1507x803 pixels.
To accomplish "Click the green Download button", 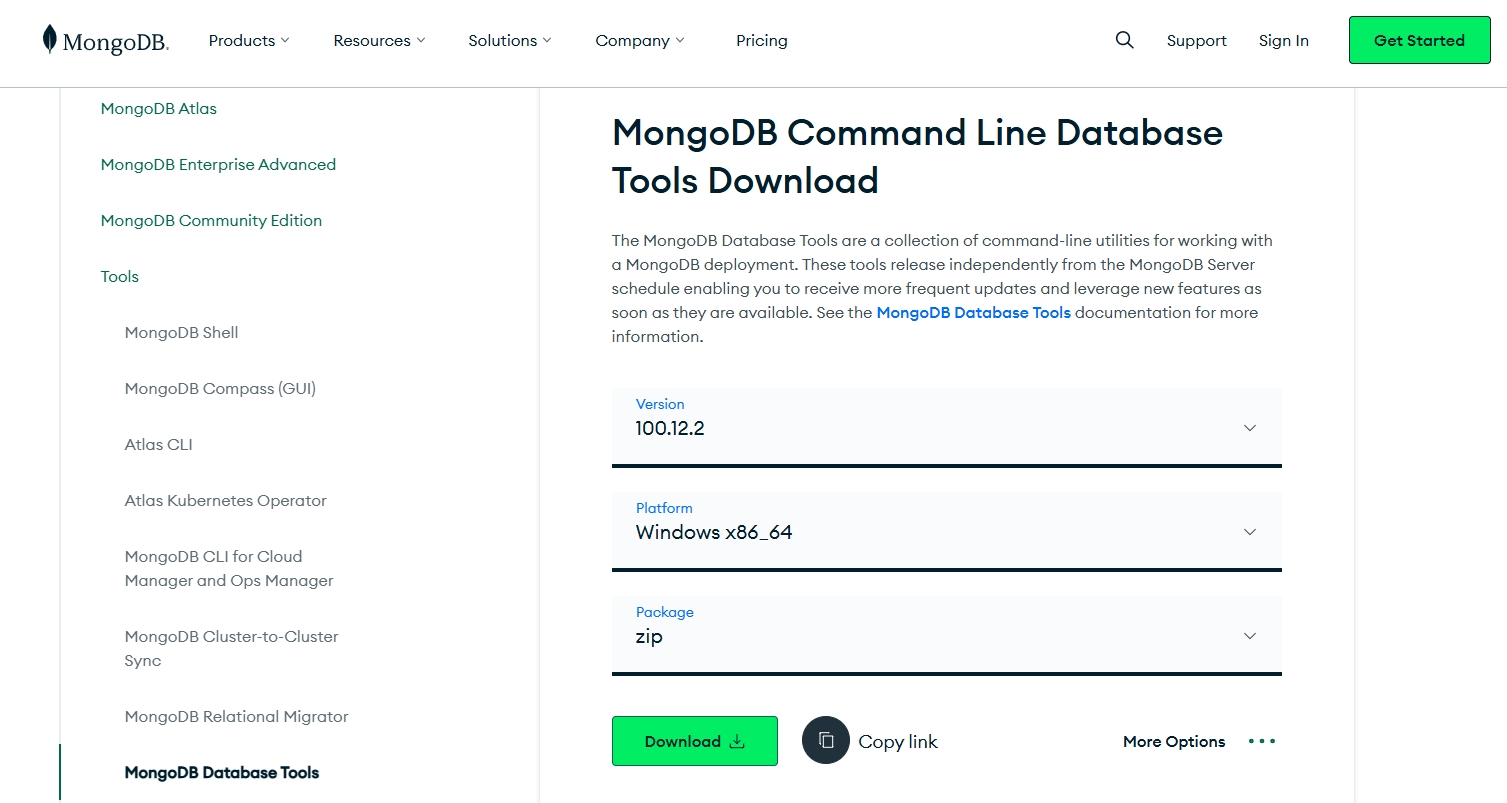I will (694, 741).
